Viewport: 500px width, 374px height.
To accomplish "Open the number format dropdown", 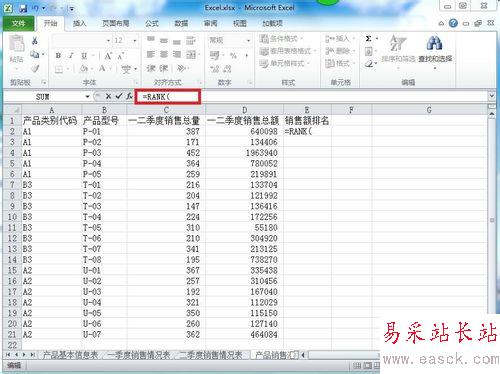I will pos(248,41).
